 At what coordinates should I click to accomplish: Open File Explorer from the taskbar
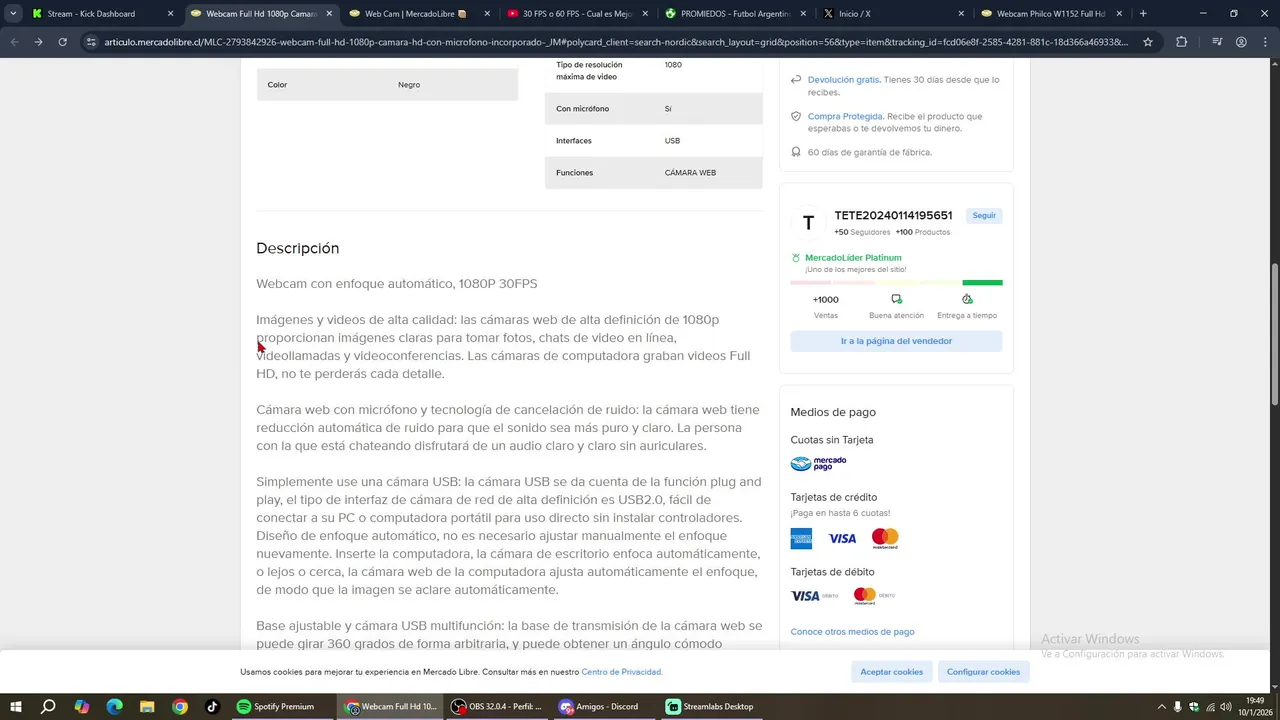147,706
